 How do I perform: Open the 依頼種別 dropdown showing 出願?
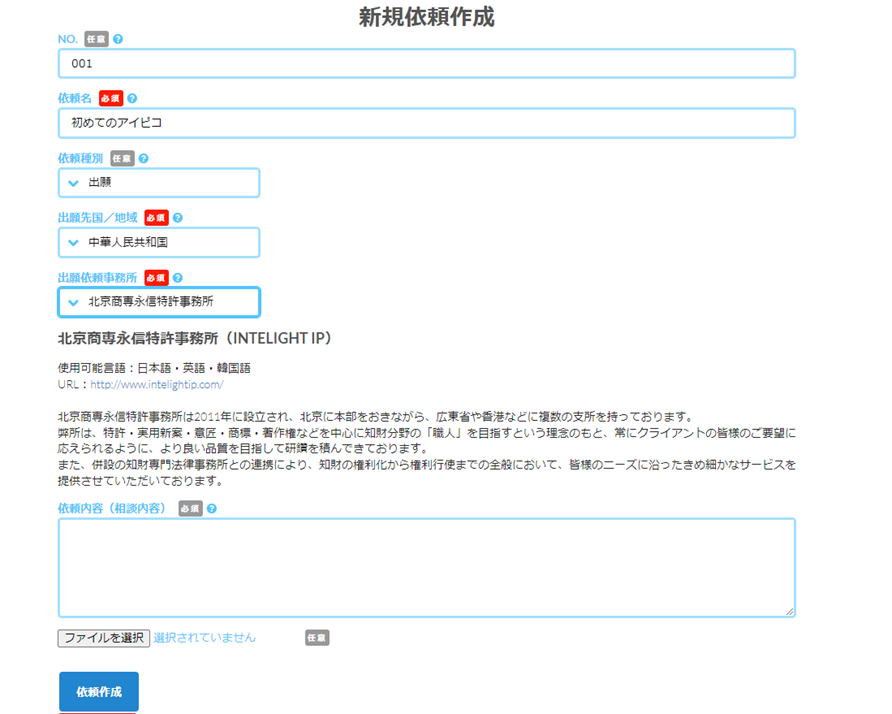pos(159,183)
